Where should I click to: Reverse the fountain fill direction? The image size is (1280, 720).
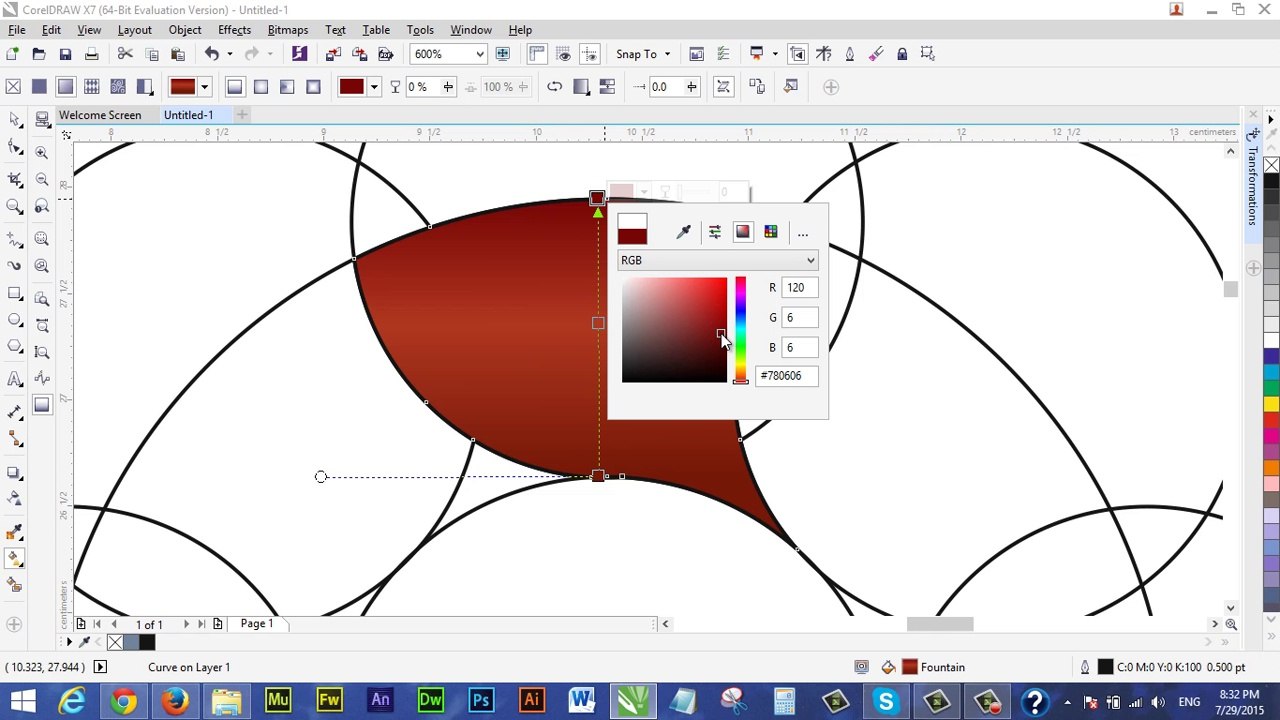555,87
